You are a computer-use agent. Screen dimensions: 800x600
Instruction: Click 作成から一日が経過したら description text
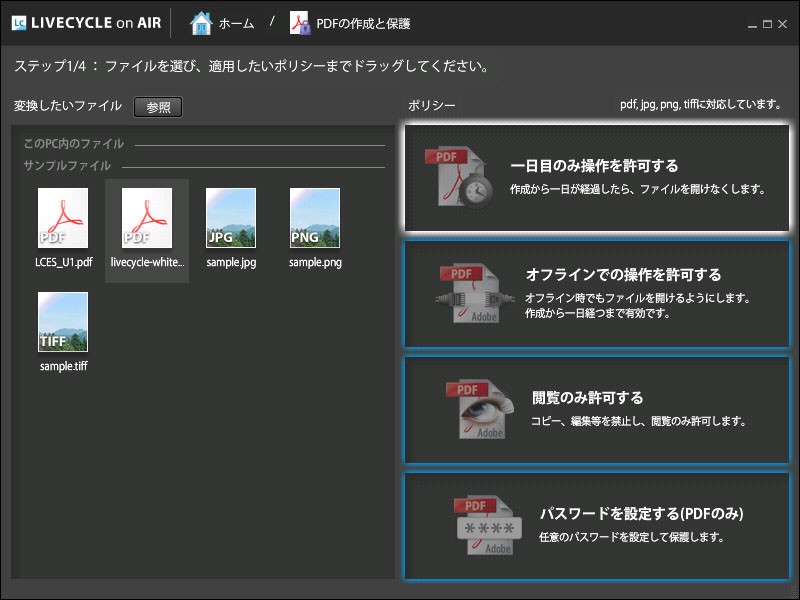pyautogui.click(x=638, y=189)
